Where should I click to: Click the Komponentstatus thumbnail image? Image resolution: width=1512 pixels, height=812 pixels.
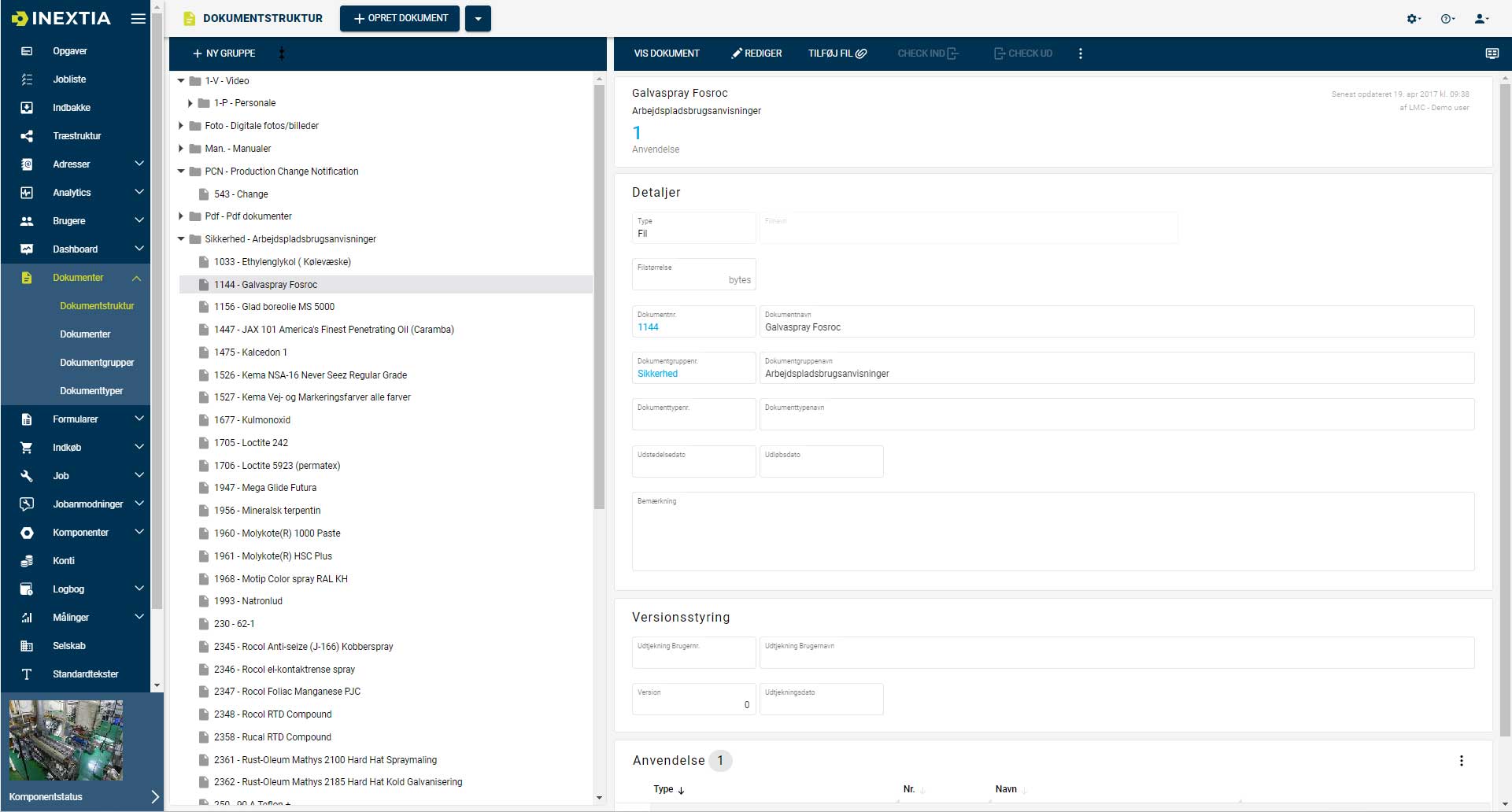(x=65, y=740)
